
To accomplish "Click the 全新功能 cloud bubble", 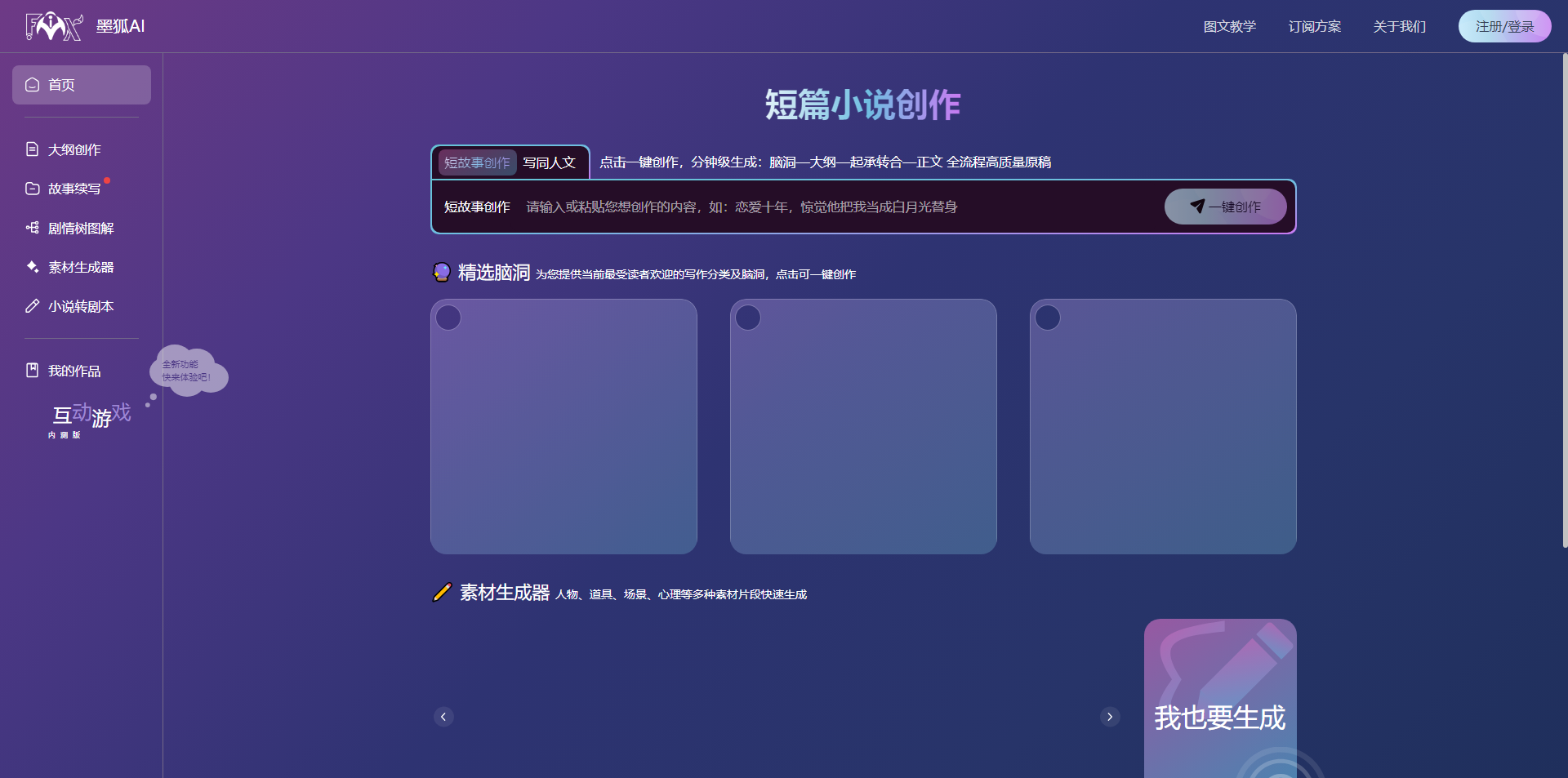I will coord(189,371).
